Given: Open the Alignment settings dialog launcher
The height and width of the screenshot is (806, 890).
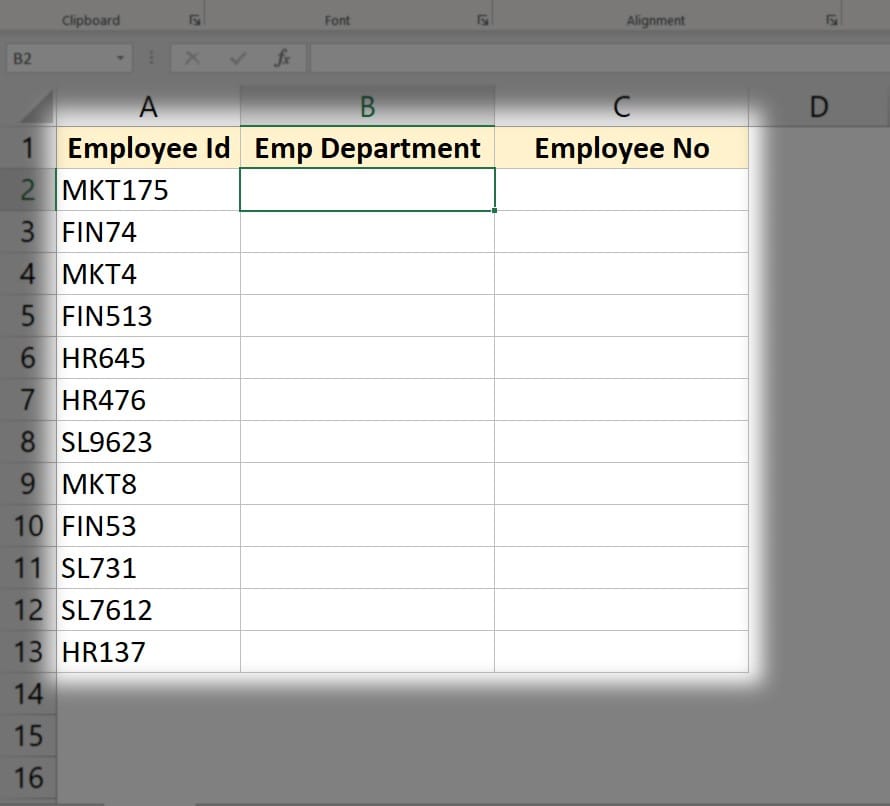Looking at the screenshot, I should coord(831,20).
